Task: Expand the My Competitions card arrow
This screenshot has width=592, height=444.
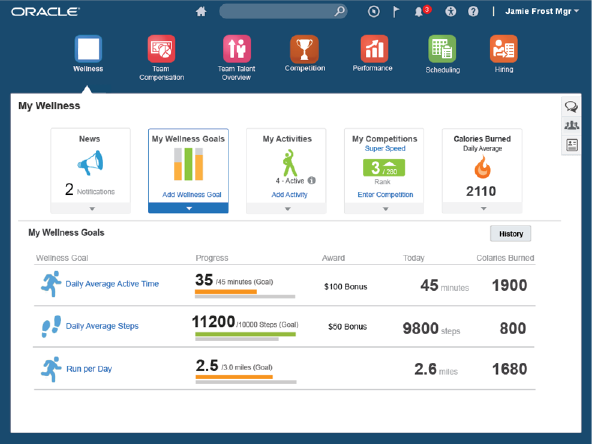Action: pos(385,209)
